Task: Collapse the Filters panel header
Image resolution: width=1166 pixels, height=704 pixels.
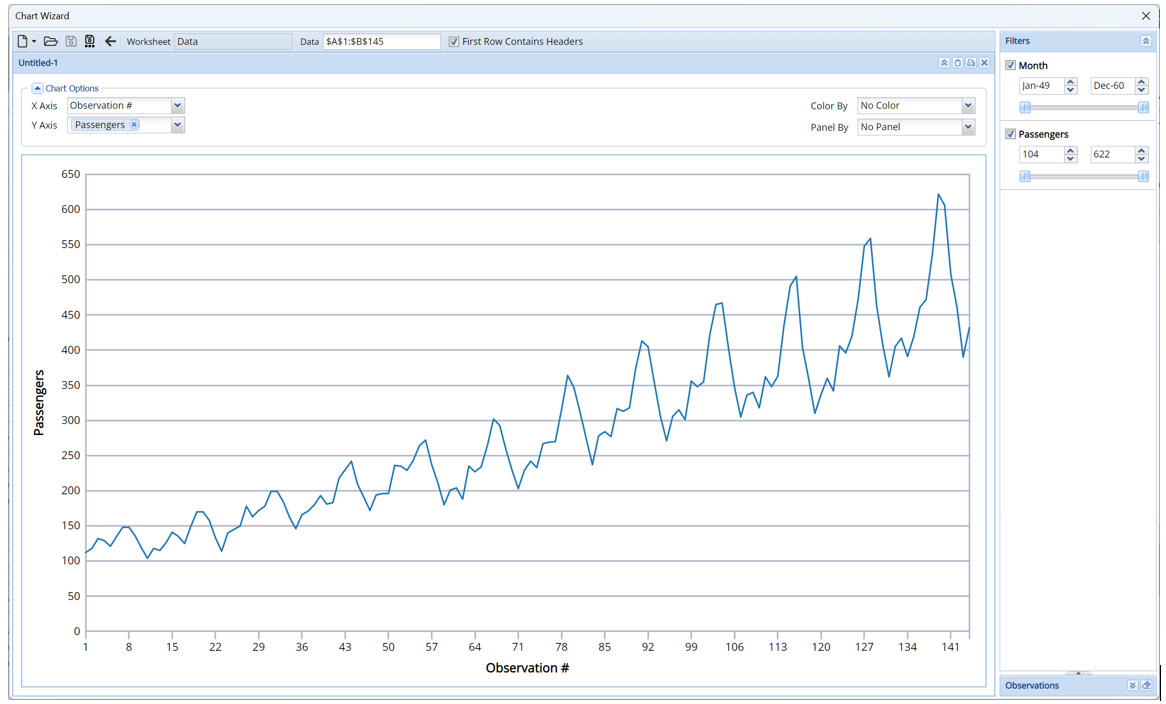Action: [1146, 40]
